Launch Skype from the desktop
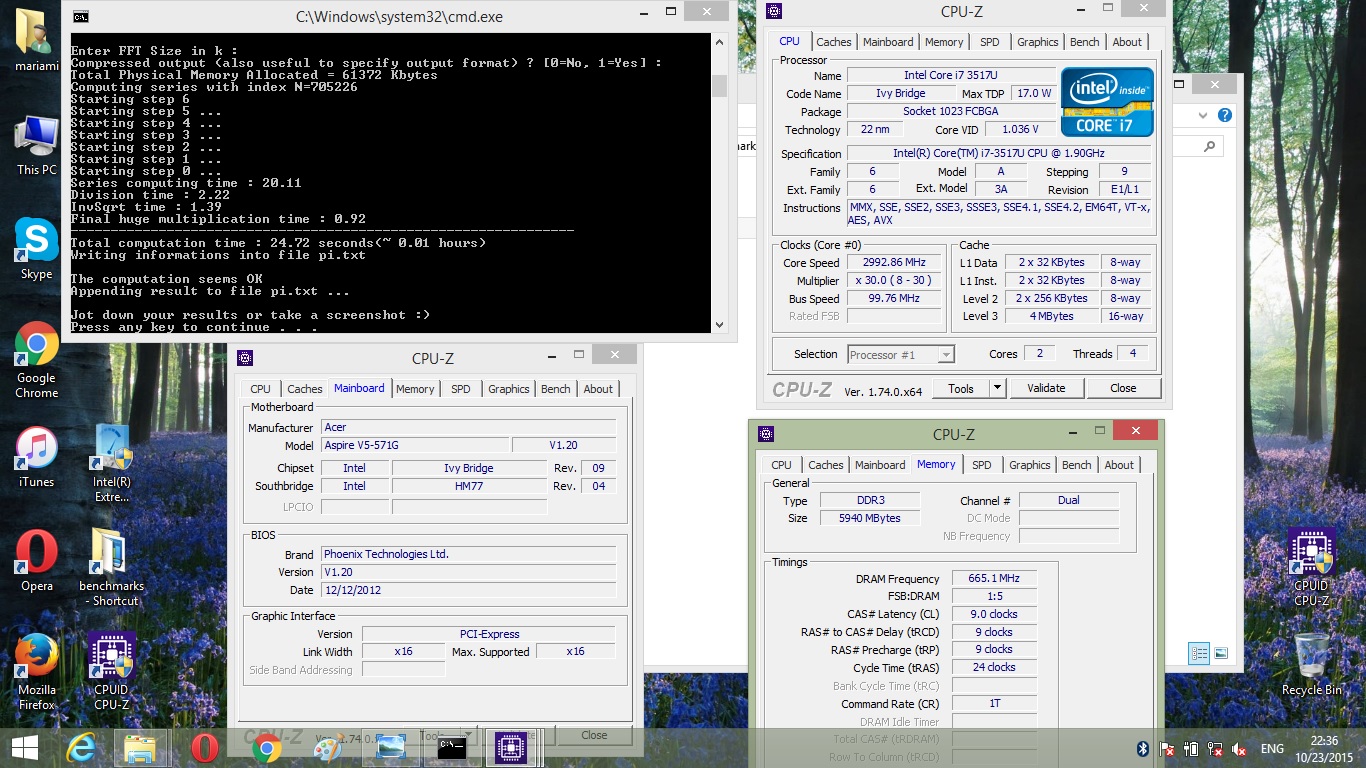The image size is (1366, 768). pos(36,250)
